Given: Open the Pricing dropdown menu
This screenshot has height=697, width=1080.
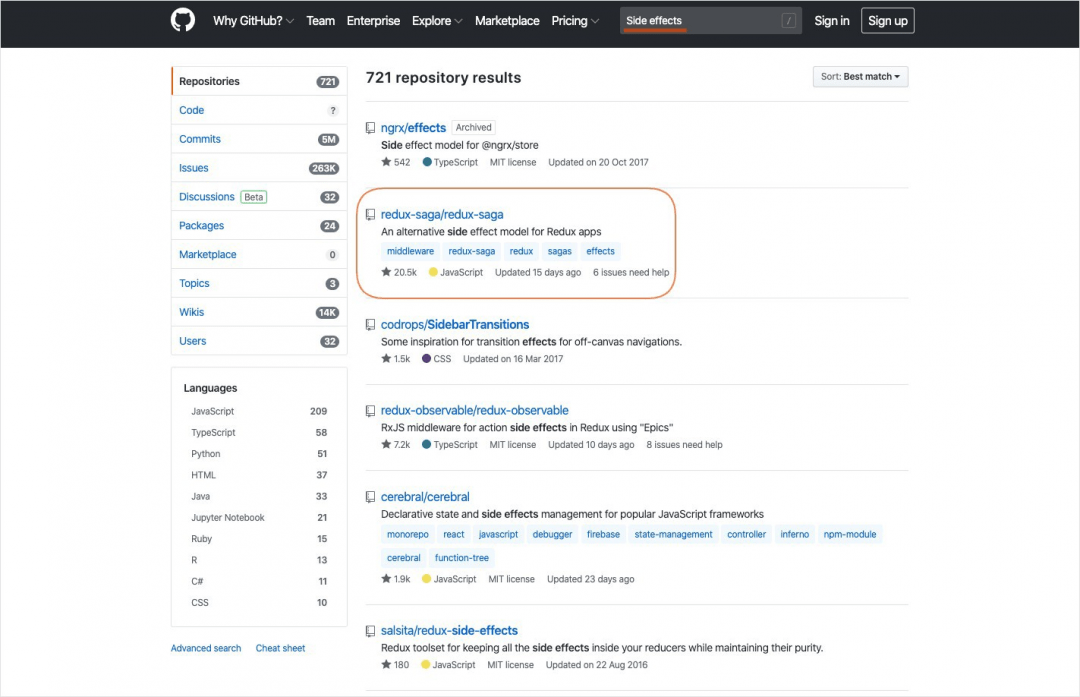Looking at the screenshot, I should click(x=575, y=21).
